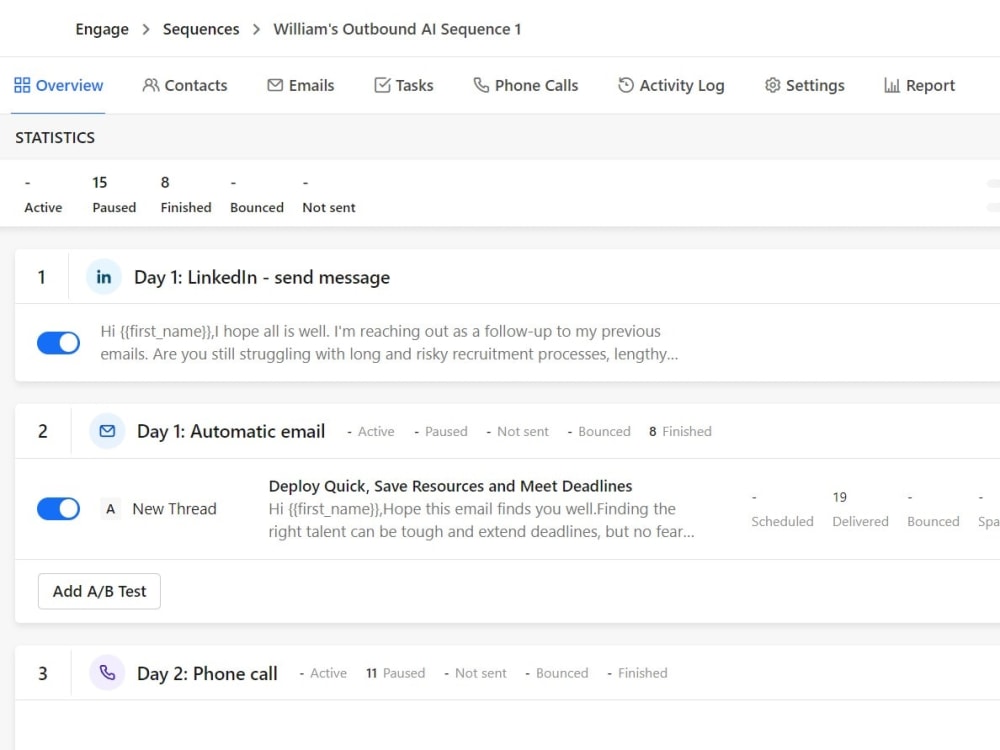The width and height of the screenshot is (1000, 750).
Task: Go to Sequences in breadcrumb
Action: (x=201, y=29)
